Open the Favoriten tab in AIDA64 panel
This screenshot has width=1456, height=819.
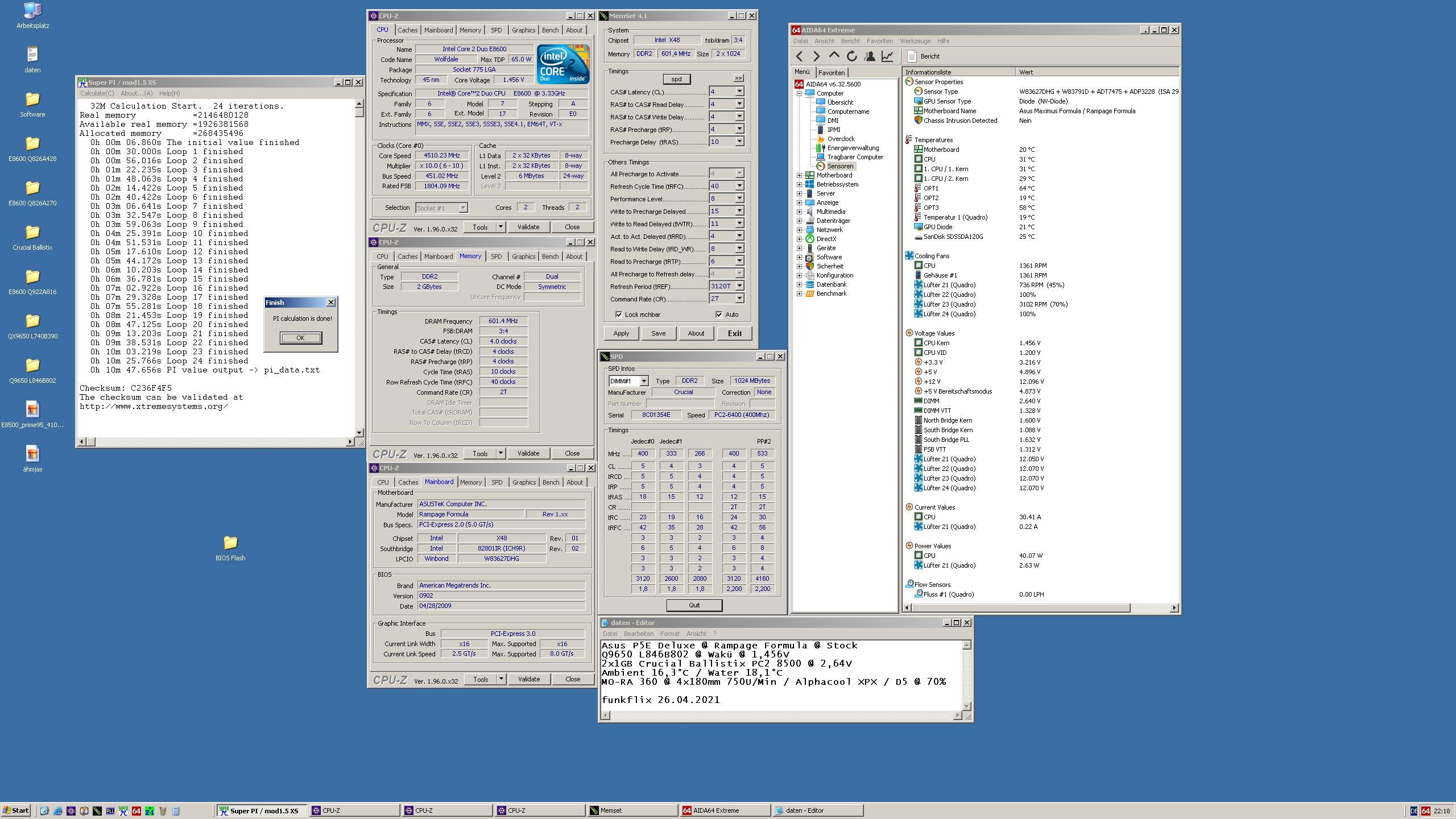tap(832, 73)
